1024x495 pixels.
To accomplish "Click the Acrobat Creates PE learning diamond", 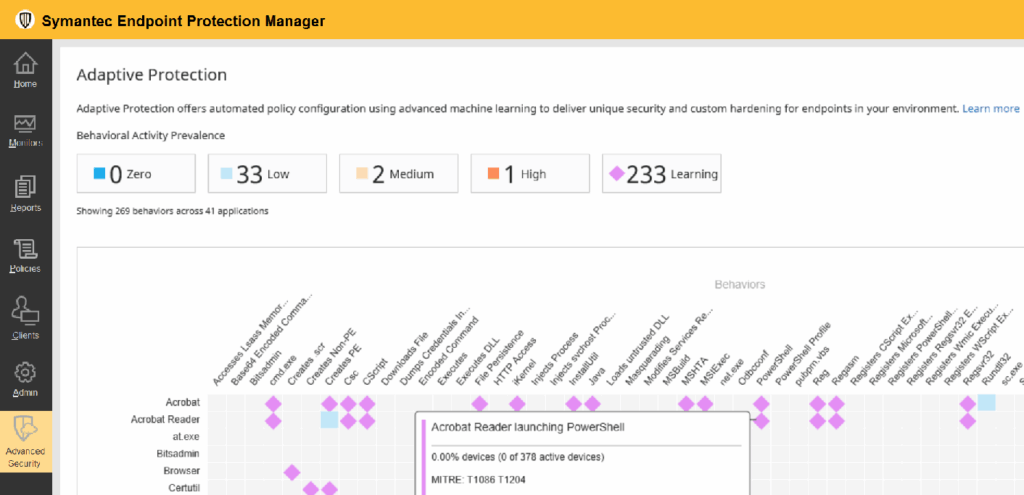I will (x=330, y=404).
